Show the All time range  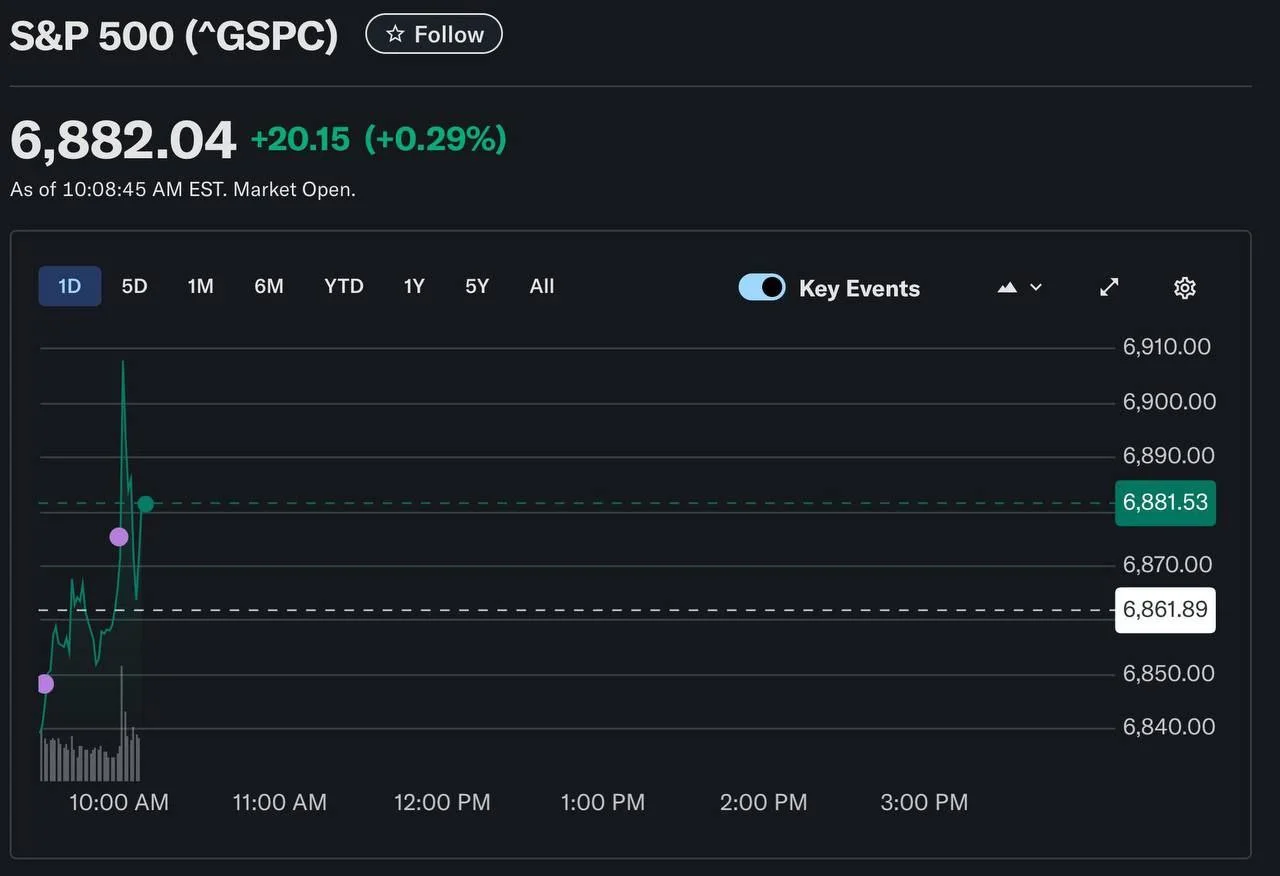click(x=541, y=286)
